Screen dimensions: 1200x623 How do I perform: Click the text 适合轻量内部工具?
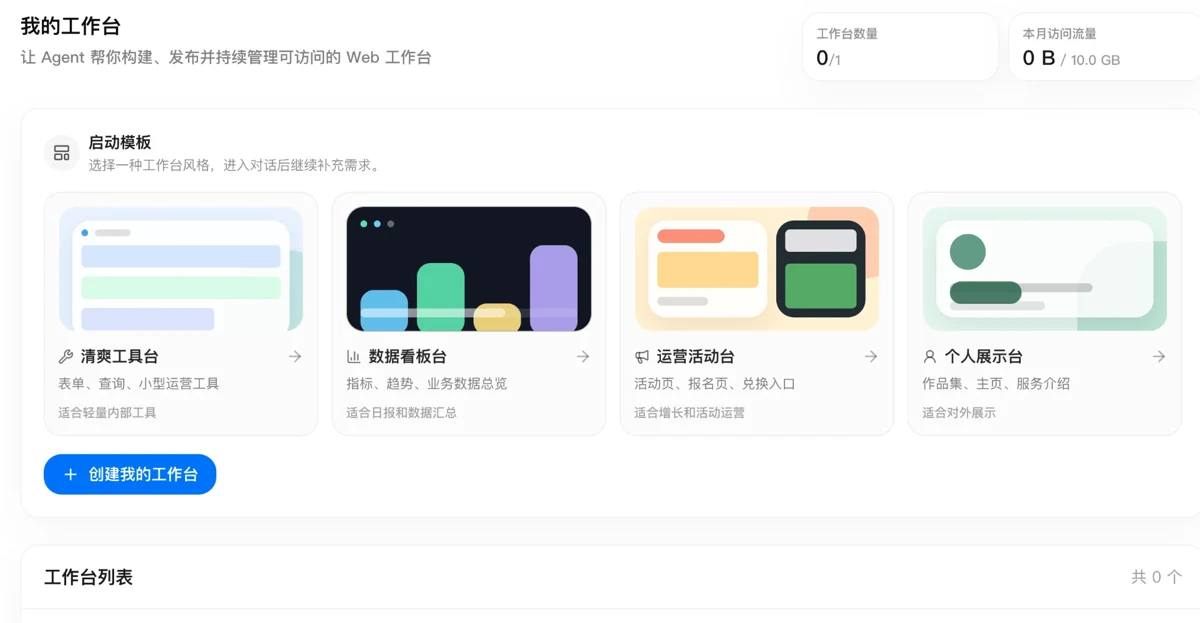pos(108,412)
